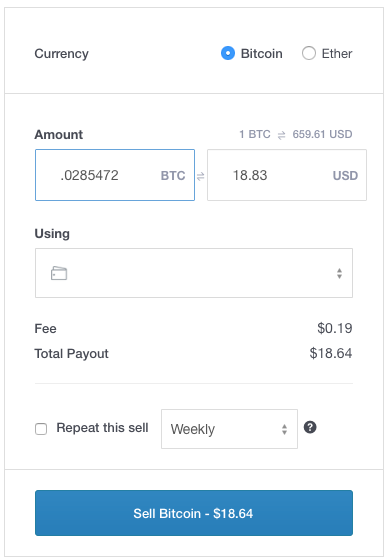Click the wallet icon in Using field
Viewport: 389px width, 560px height.
pyautogui.click(x=59, y=273)
